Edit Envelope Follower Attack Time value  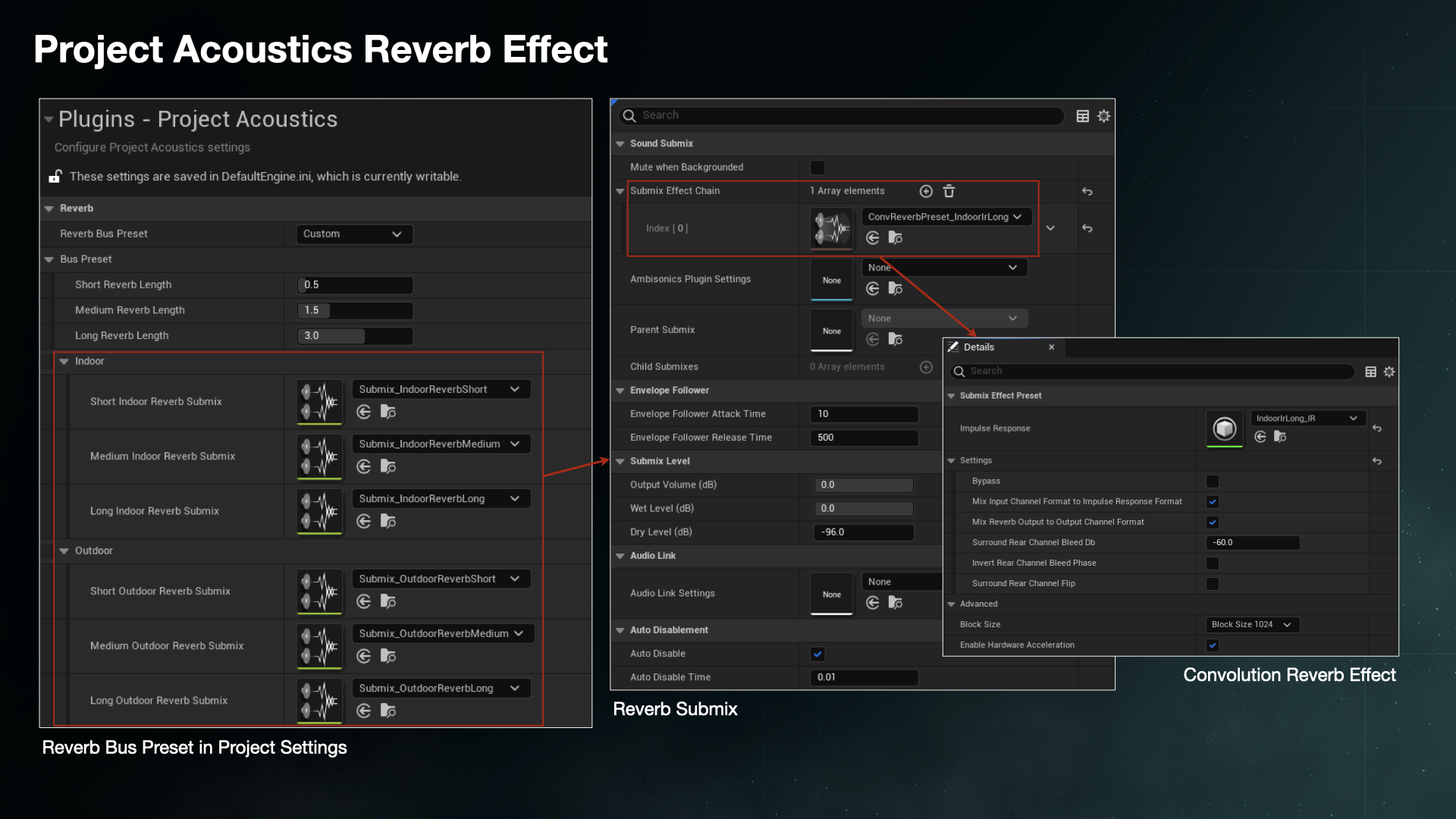[864, 414]
